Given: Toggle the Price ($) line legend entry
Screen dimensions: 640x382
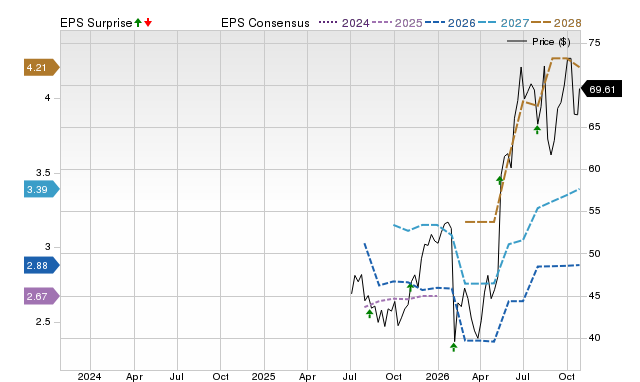Looking at the screenshot, I should coord(539,42).
